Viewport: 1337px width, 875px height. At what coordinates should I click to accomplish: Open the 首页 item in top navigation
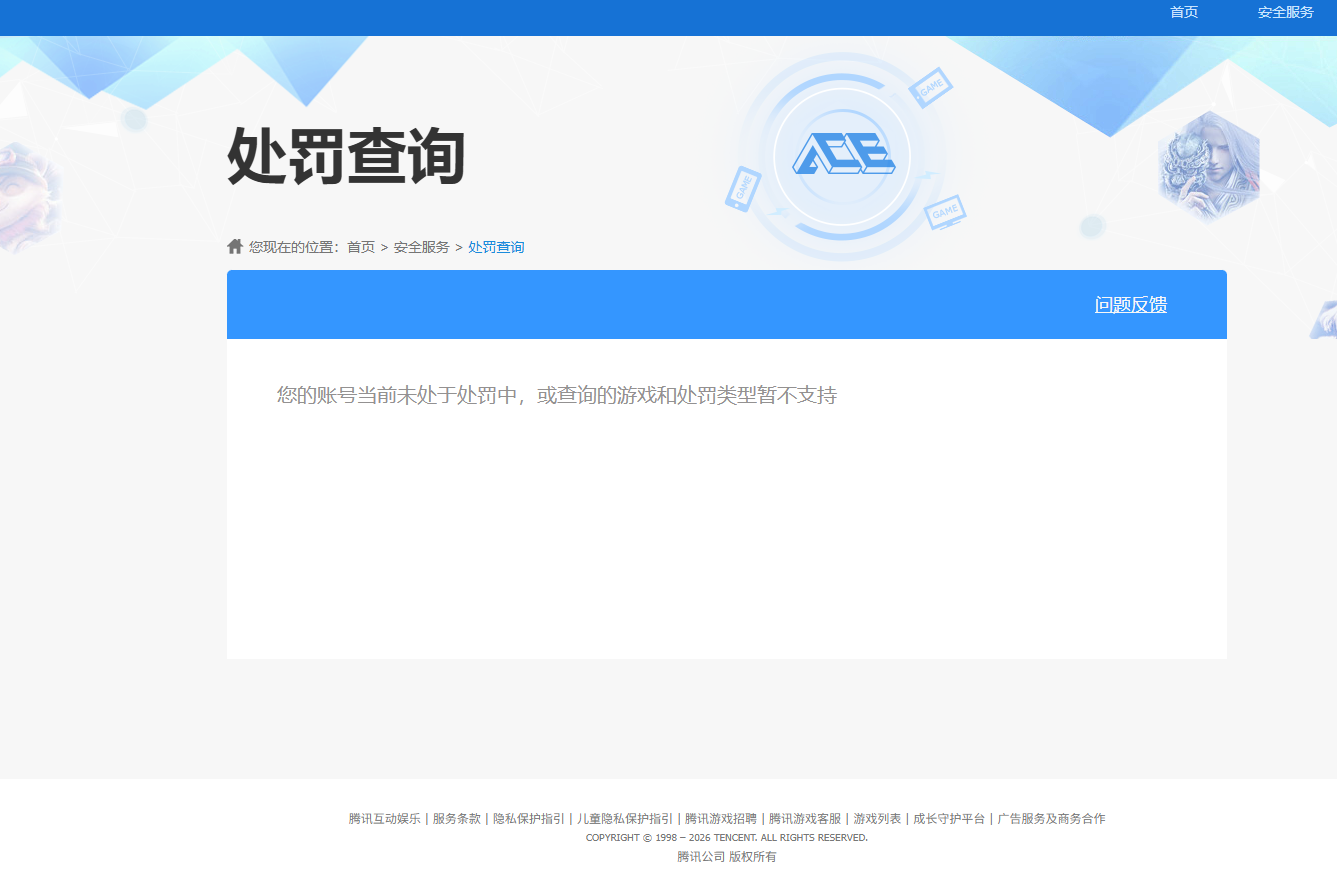pyautogui.click(x=1183, y=13)
